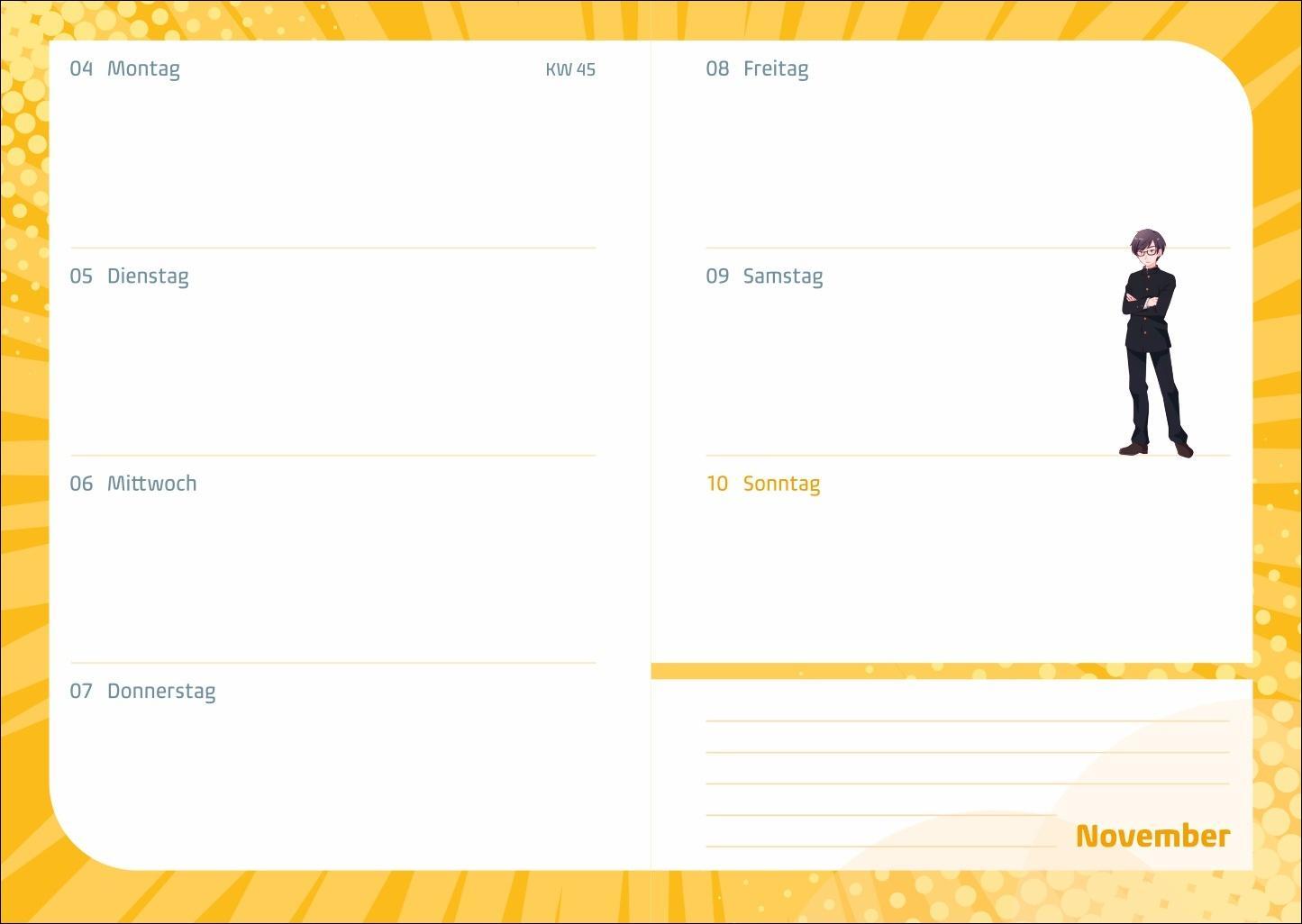The width and height of the screenshot is (1302, 924).
Task: Click the 'Mittwoch' day label
Action: [x=151, y=484]
